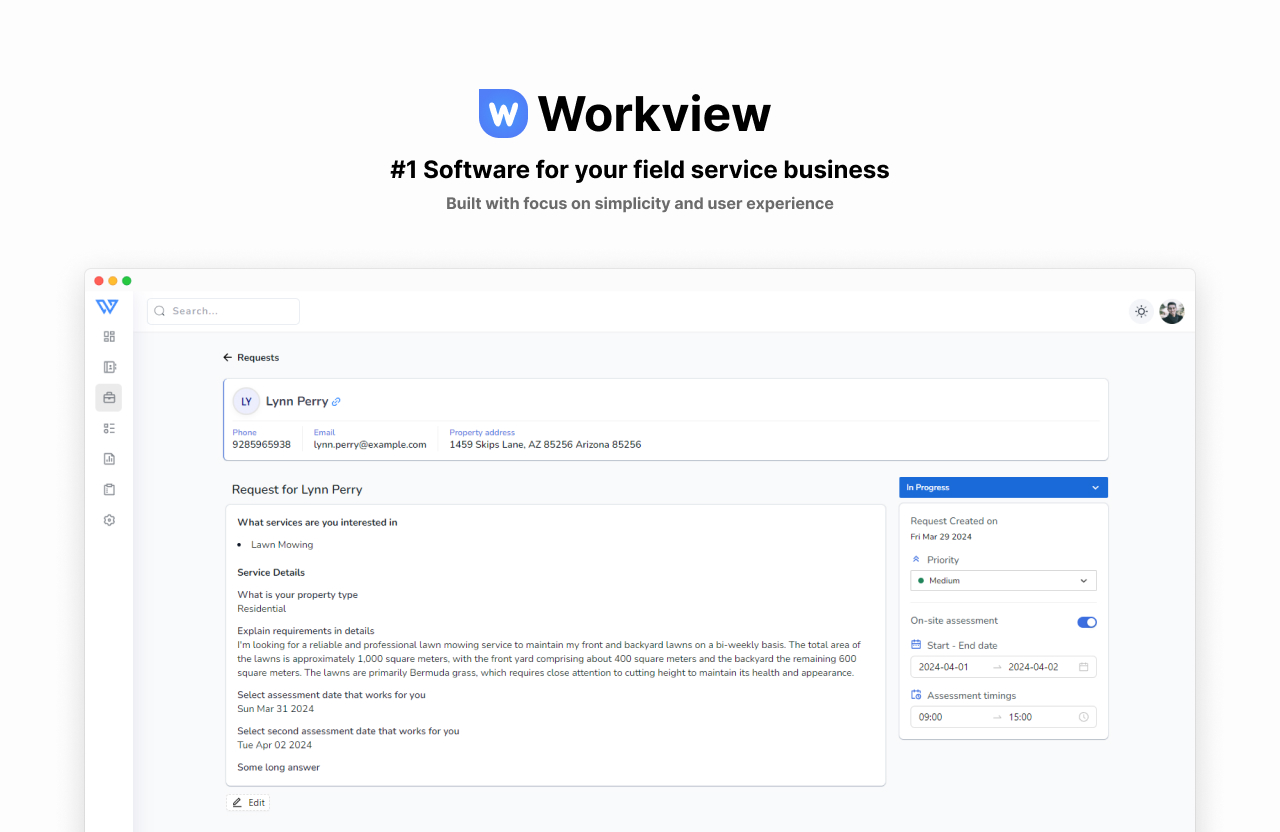The height and width of the screenshot is (832, 1280).
Task: Open the contacts book icon in sidebar
Action: point(109,367)
